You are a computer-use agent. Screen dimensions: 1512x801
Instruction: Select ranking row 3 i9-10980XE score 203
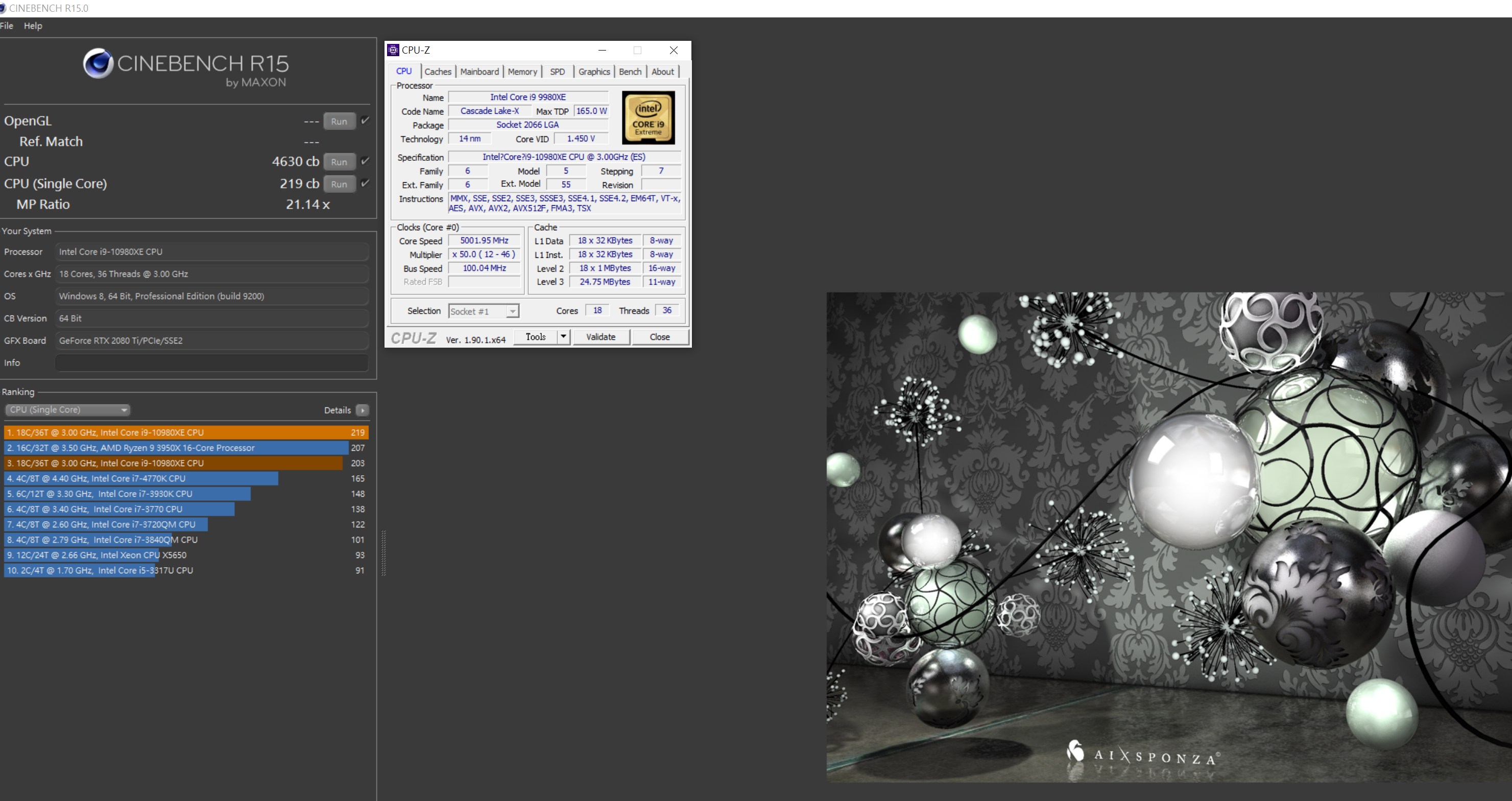186,463
